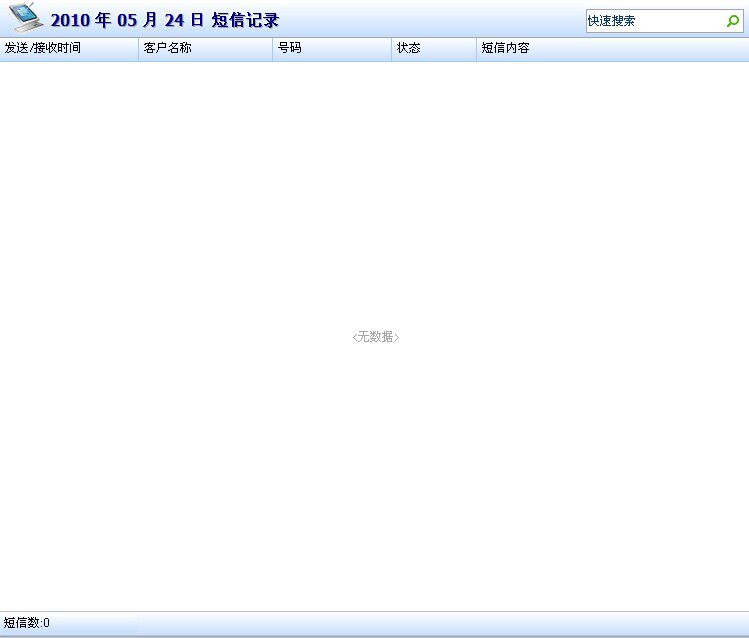Sort by 短信内容 column header
The height and width of the screenshot is (638, 749).
point(612,49)
